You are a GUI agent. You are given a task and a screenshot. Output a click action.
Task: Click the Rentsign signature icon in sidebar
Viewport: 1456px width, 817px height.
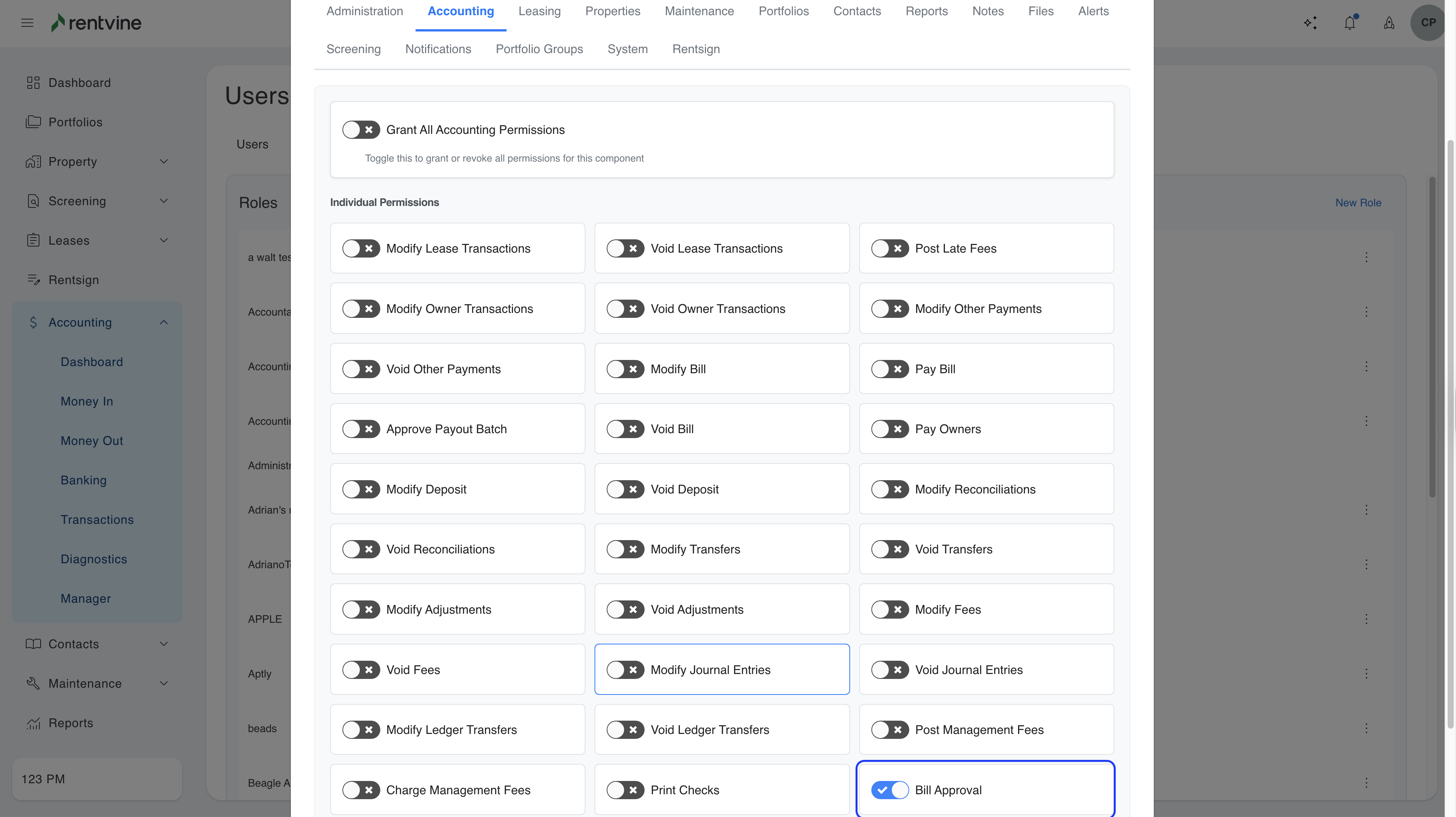point(33,280)
